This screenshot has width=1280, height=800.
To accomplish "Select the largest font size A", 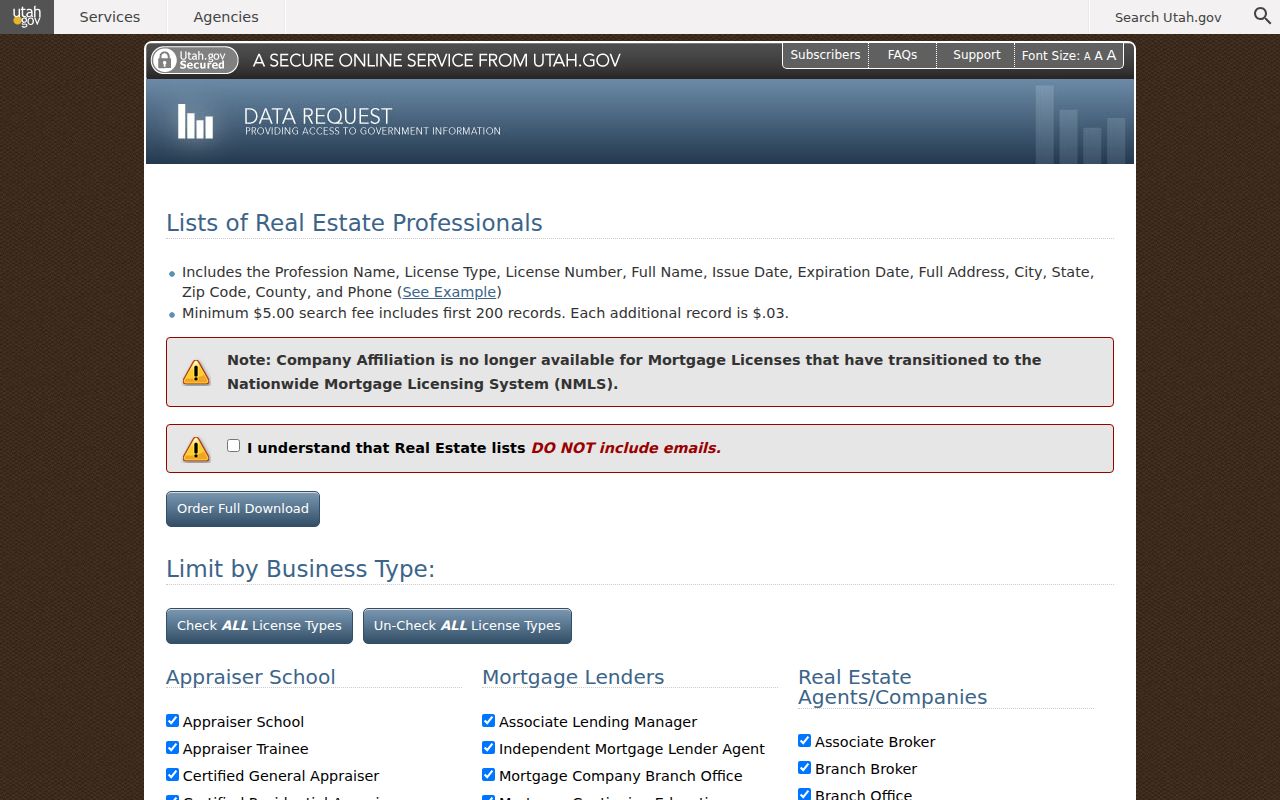I will [1111, 56].
